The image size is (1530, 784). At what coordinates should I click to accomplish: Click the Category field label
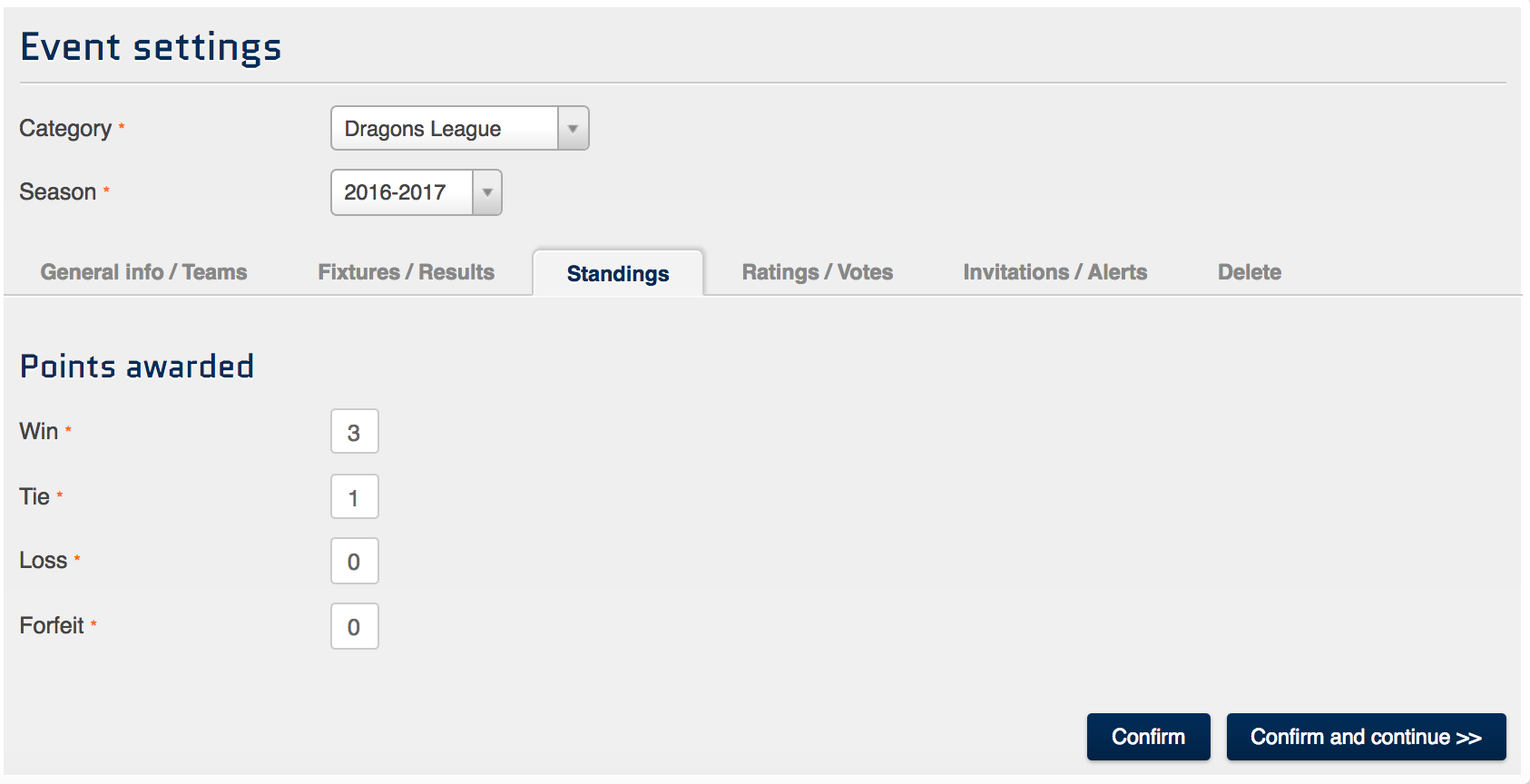(65, 129)
